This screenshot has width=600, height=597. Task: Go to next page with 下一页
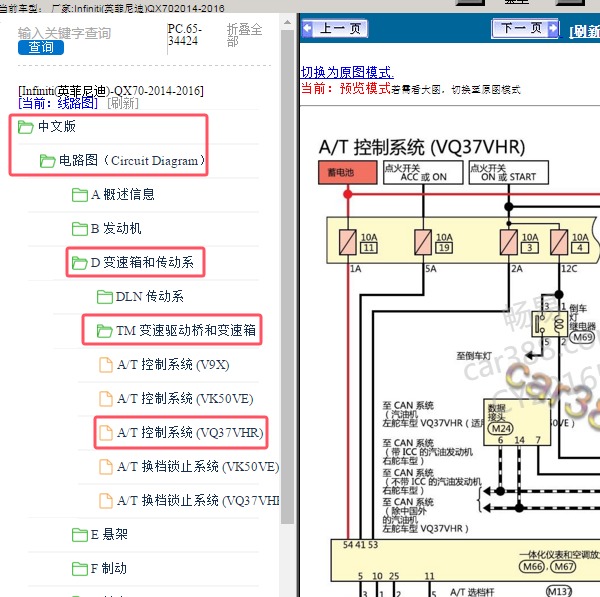pyautogui.click(x=525, y=28)
